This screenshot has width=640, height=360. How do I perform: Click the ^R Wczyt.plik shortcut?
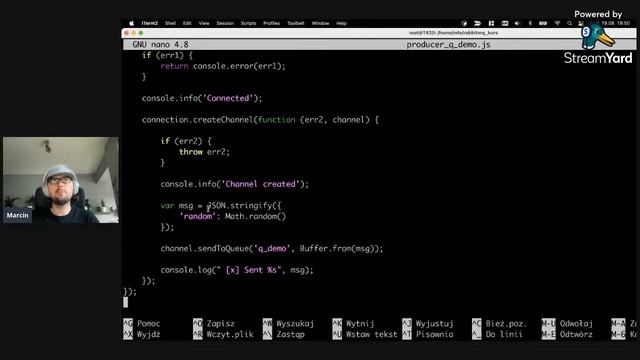tap(223, 334)
